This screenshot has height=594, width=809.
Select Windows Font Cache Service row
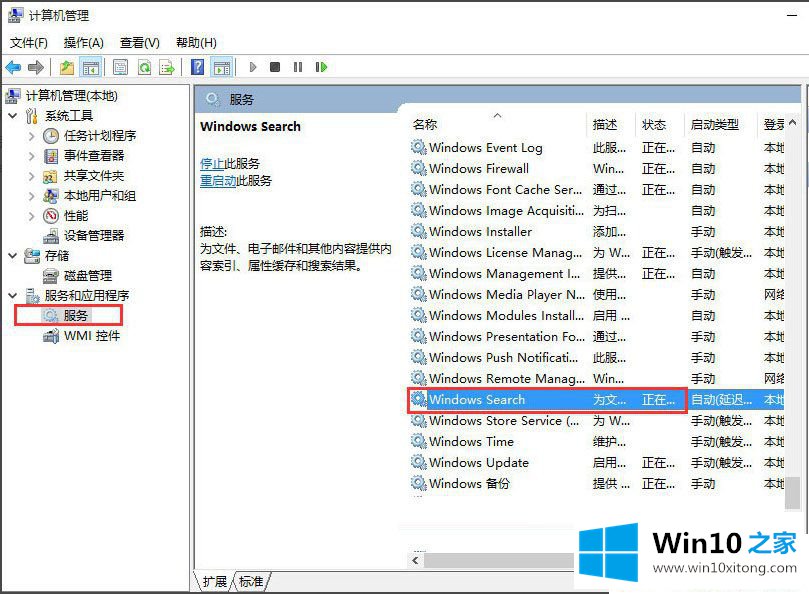[x=596, y=190]
